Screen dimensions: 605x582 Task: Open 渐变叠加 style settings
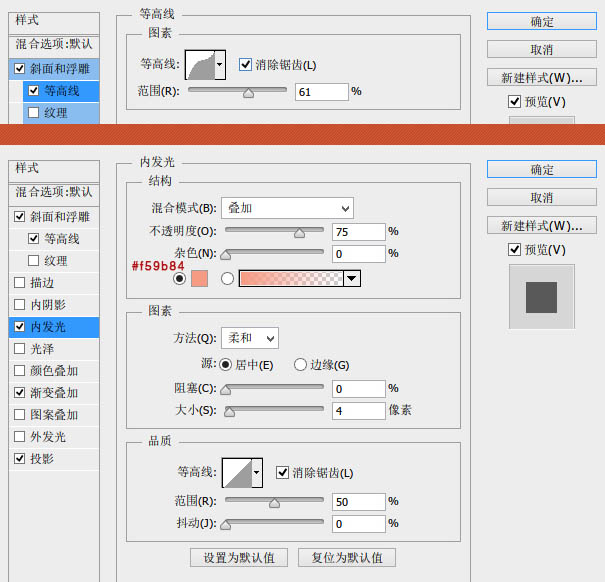tap(54, 393)
